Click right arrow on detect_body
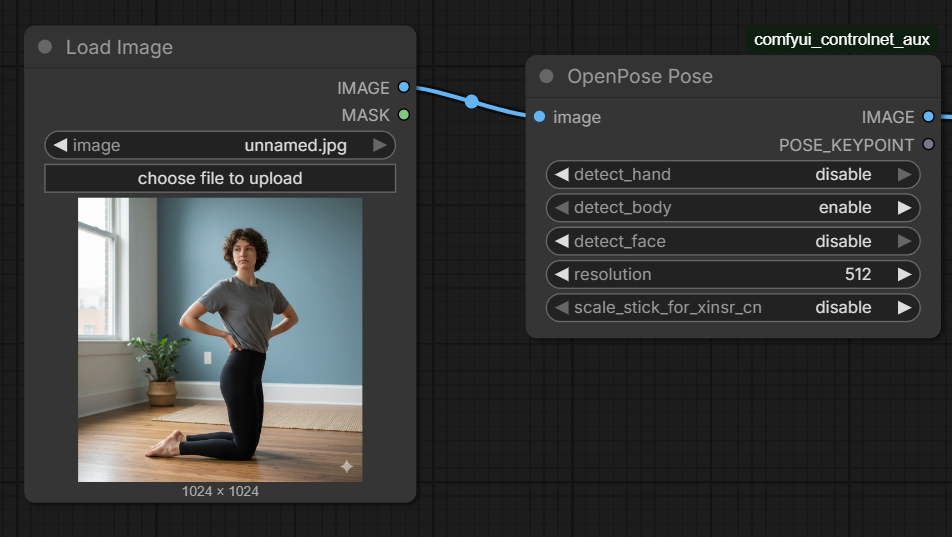The width and height of the screenshot is (952, 537). tap(905, 208)
